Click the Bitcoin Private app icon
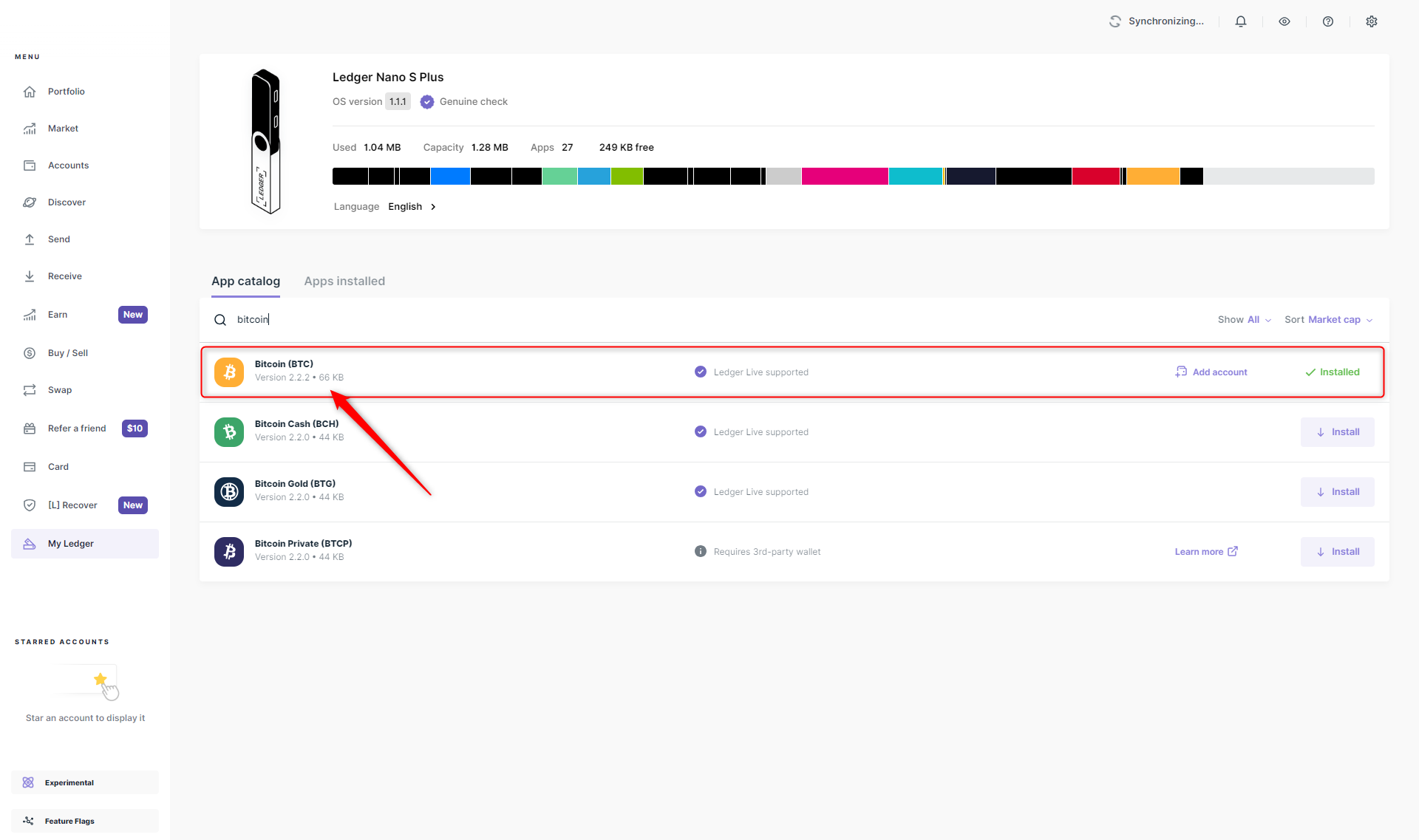This screenshot has height=840, width=1419. pos(229,551)
